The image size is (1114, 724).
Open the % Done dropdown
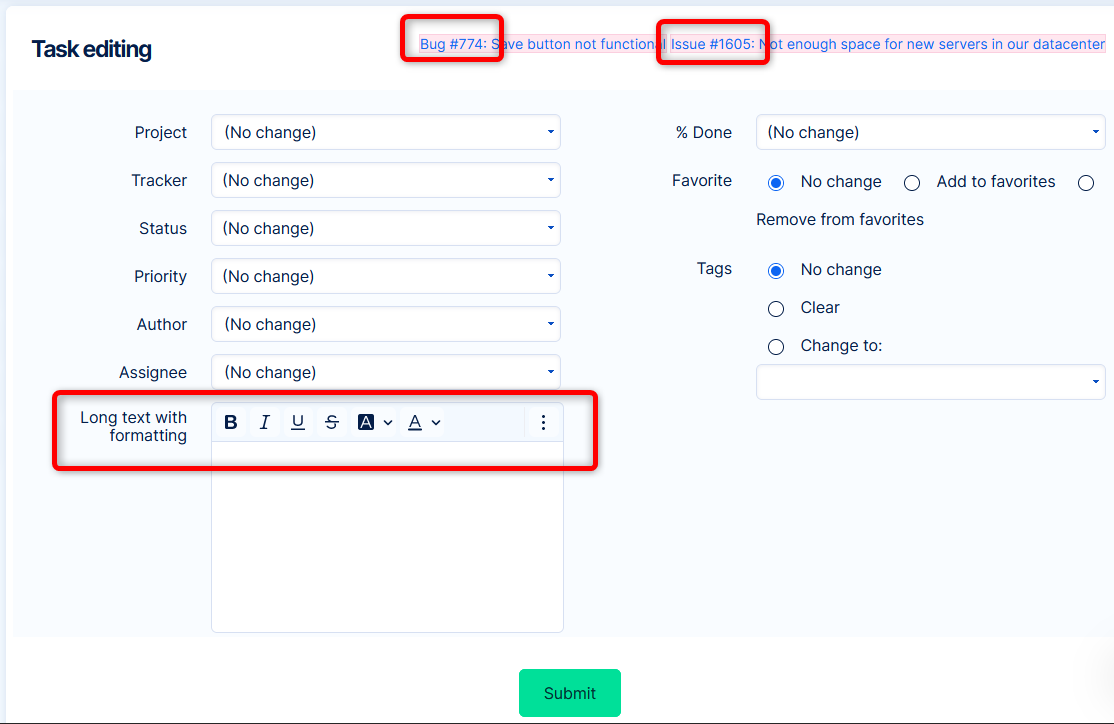[930, 132]
